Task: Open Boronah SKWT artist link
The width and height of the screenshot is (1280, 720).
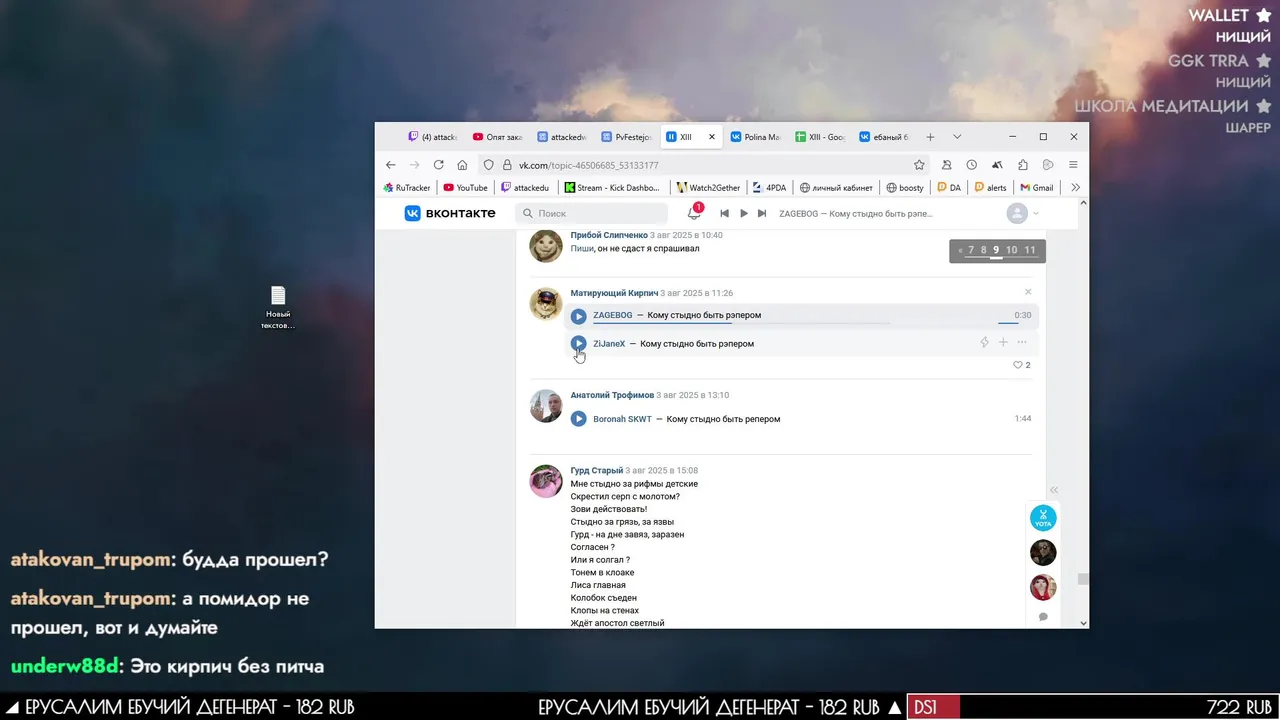Action: (622, 419)
